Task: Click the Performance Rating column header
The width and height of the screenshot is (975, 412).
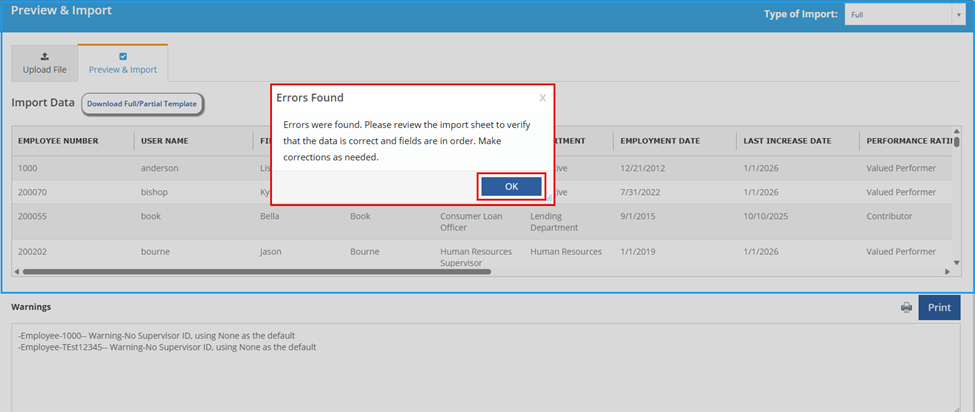Action: coord(909,140)
